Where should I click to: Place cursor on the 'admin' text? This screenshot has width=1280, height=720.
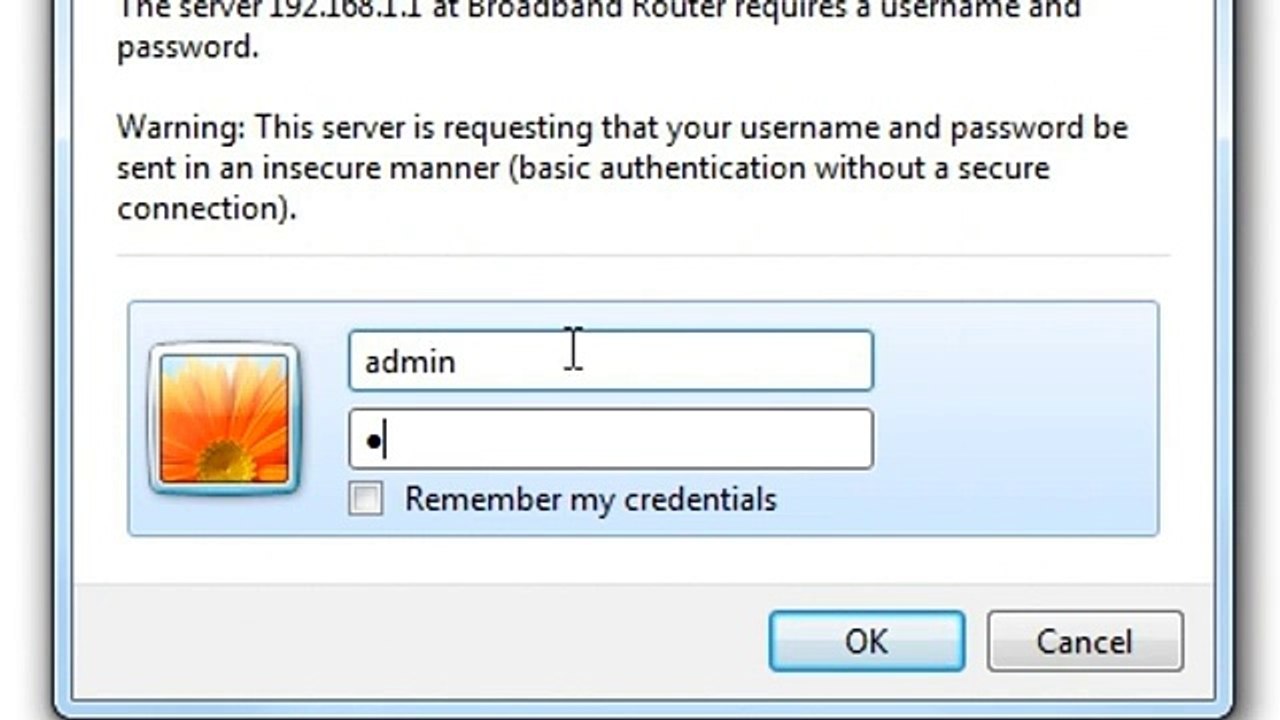tap(410, 361)
